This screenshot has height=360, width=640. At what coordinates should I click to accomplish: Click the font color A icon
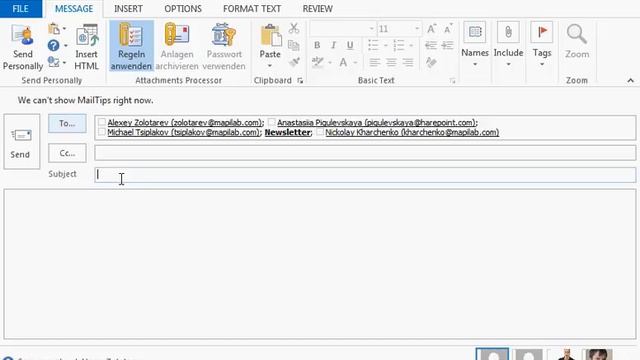pyautogui.click(x=343, y=62)
